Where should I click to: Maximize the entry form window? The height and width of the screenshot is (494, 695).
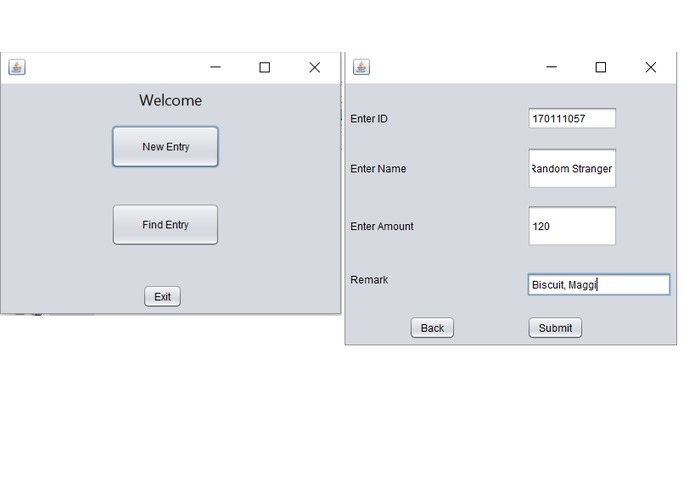click(601, 67)
